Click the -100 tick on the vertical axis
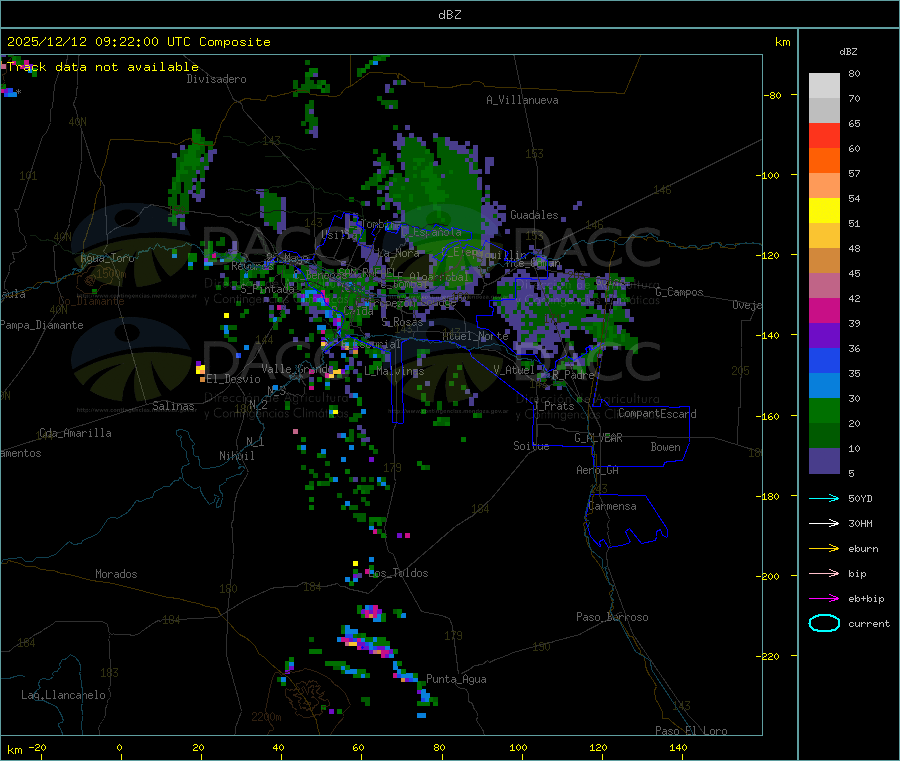900x761 pixels. click(x=767, y=175)
